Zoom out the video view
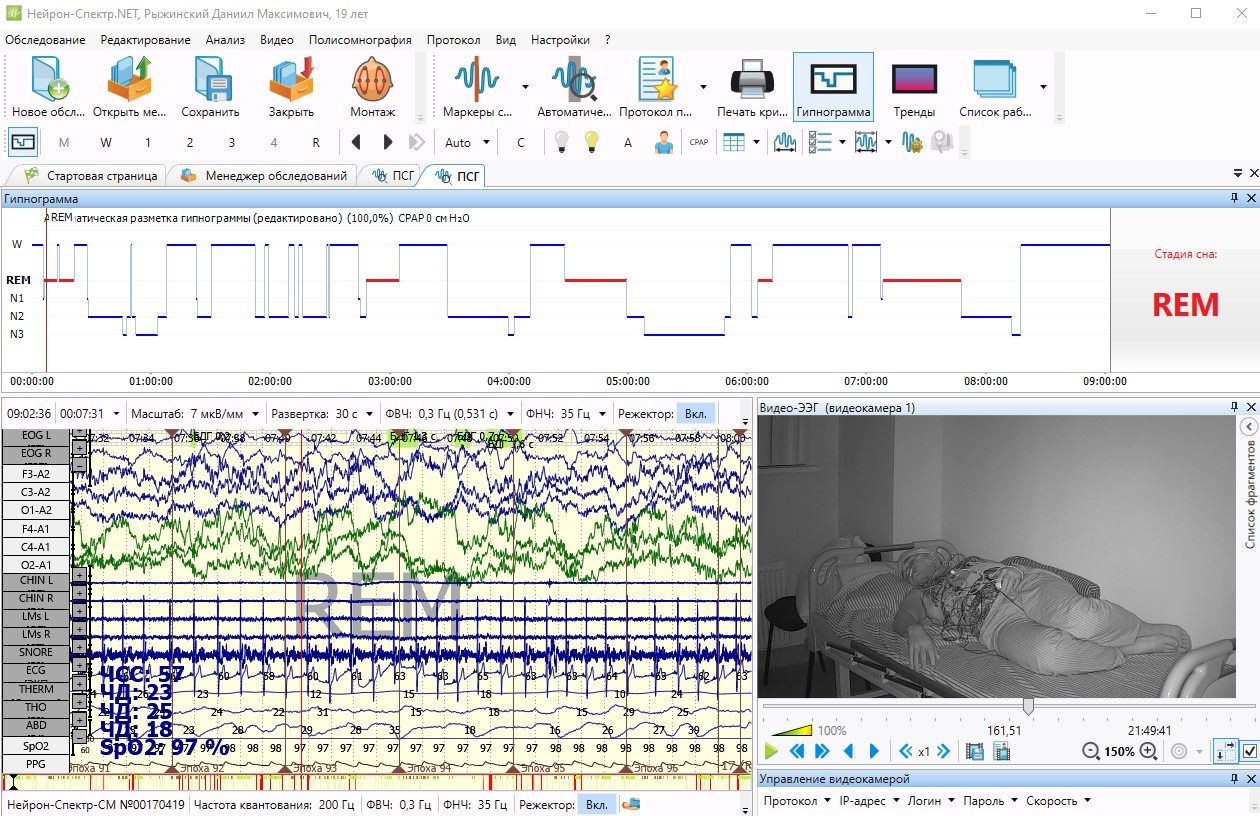 [x=1091, y=751]
